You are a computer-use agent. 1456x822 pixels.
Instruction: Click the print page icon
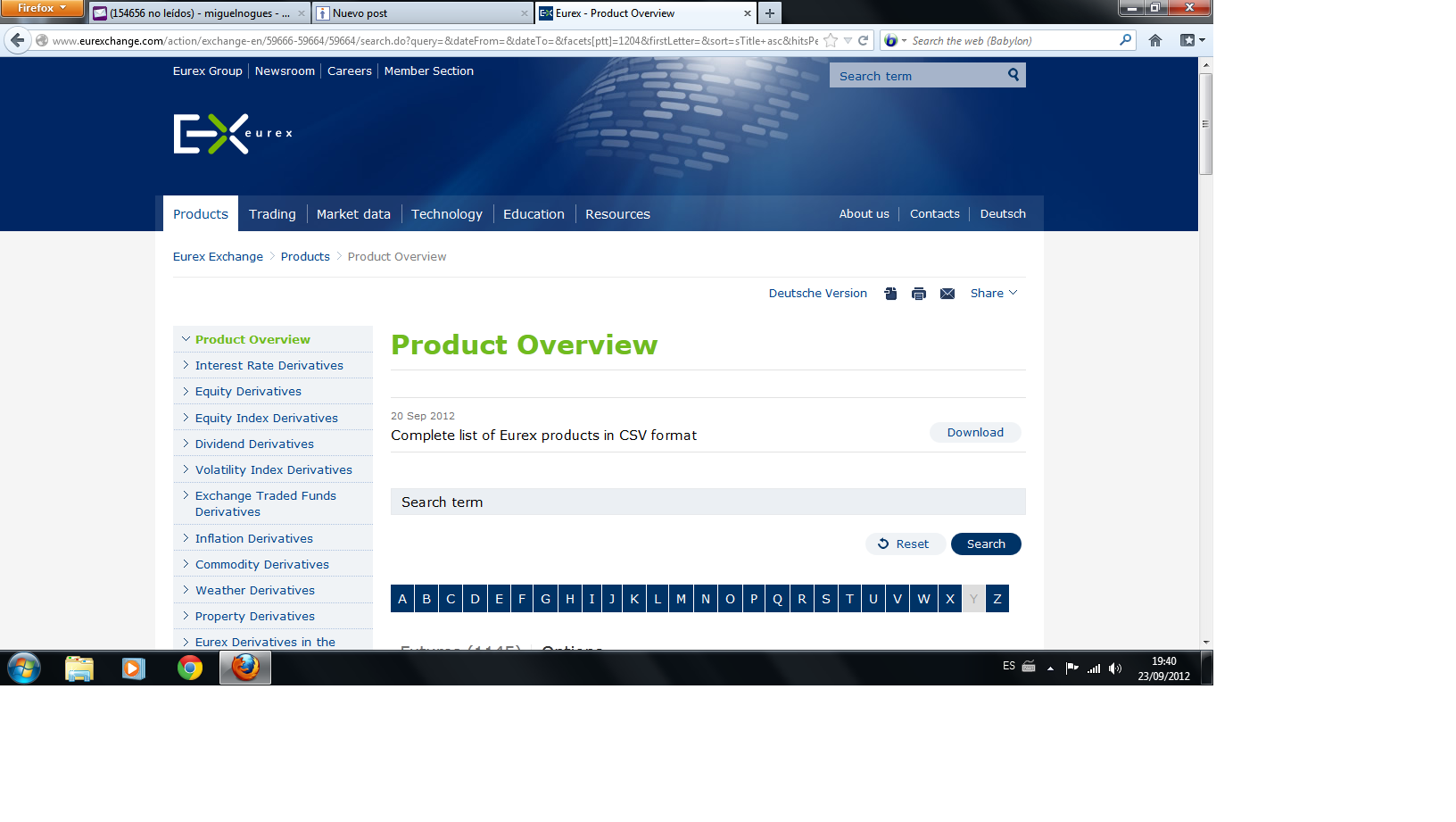pos(919,294)
